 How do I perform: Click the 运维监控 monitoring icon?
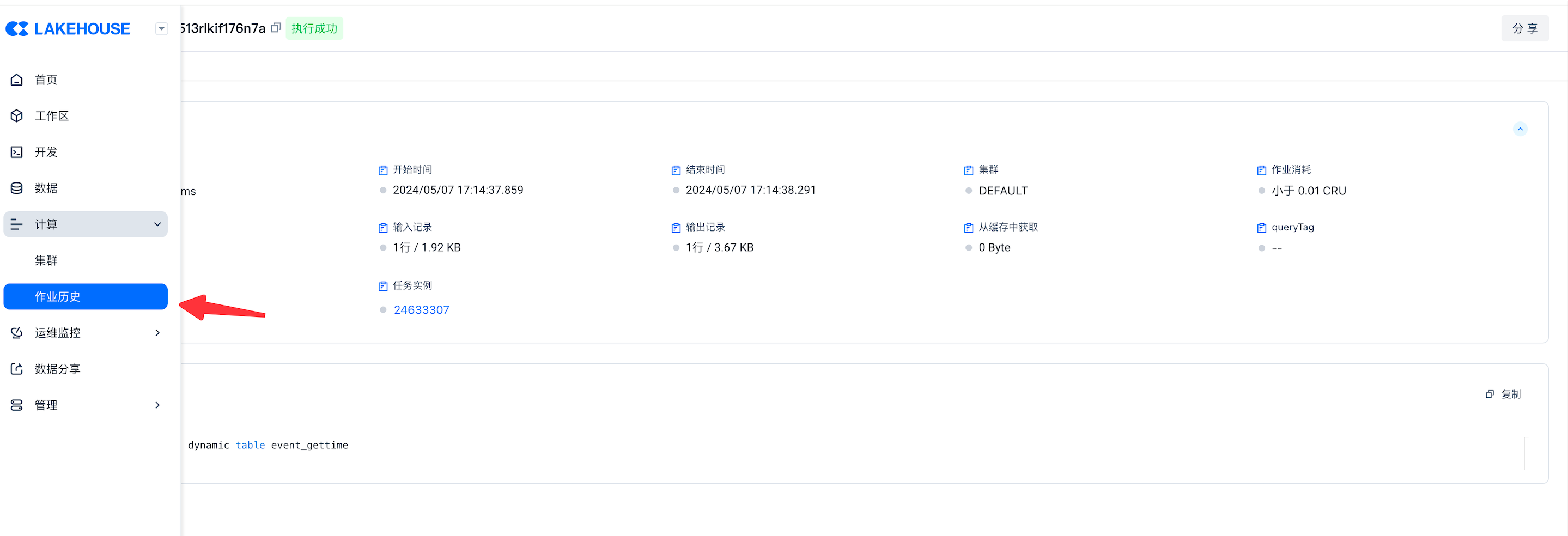tap(17, 333)
